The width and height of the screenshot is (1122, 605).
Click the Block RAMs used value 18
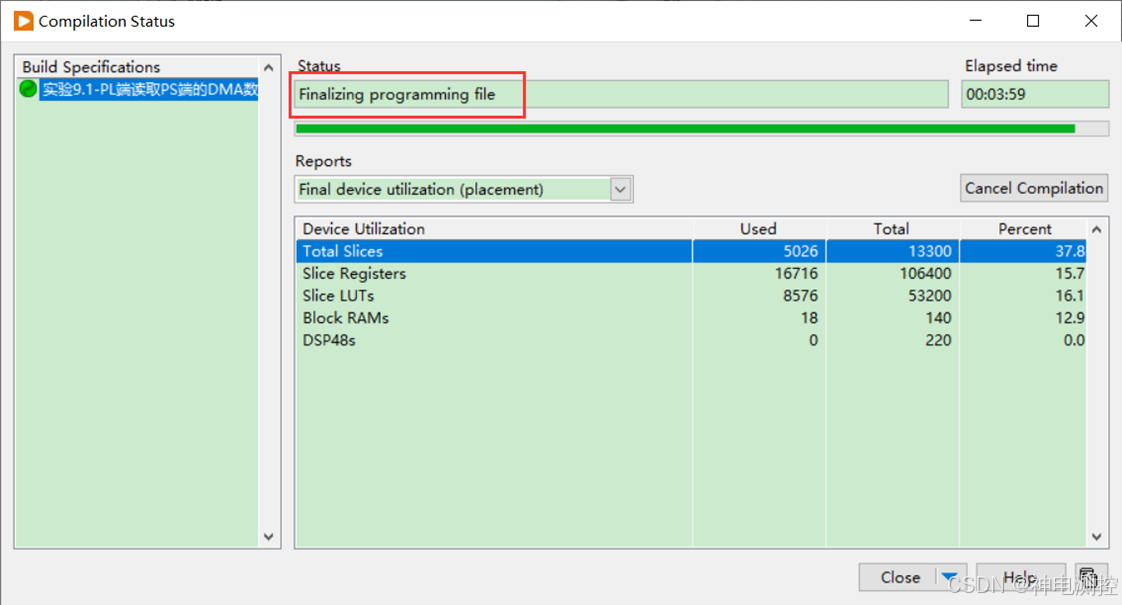point(809,318)
